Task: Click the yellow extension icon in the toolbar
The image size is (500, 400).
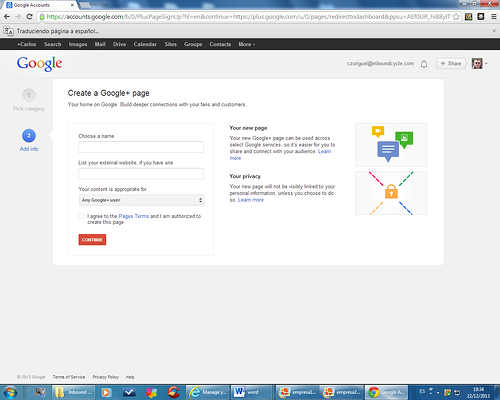Action: pyautogui.click(x=469, y=17)
